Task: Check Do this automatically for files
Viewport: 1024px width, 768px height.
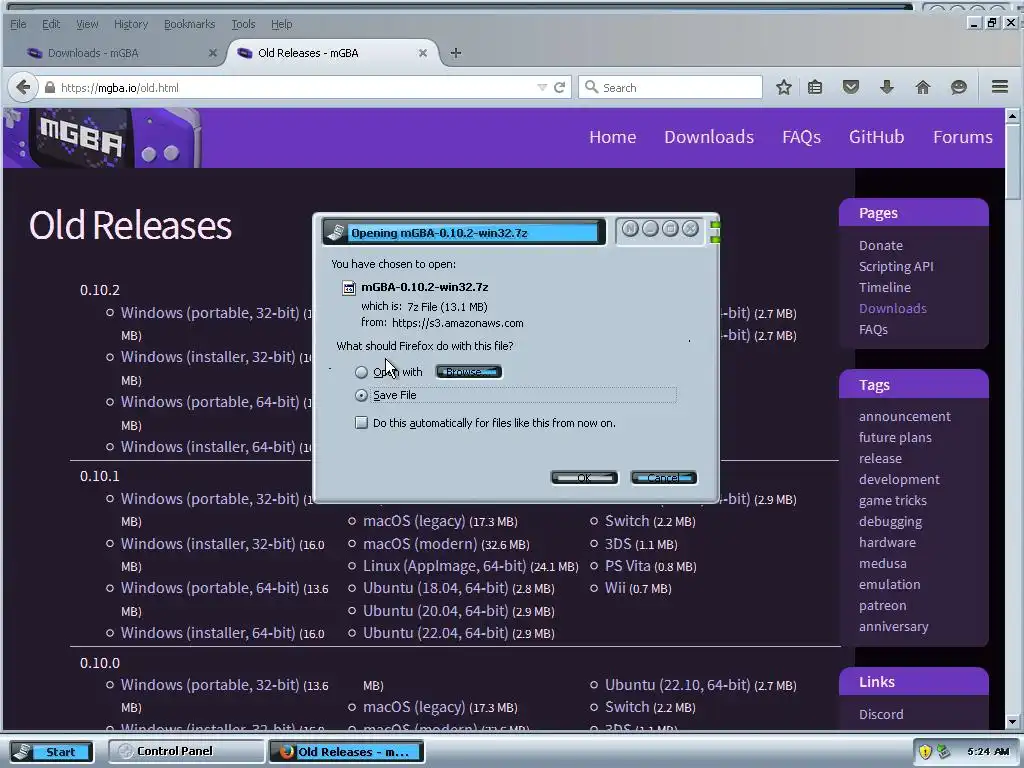Action: coord(361,423)
